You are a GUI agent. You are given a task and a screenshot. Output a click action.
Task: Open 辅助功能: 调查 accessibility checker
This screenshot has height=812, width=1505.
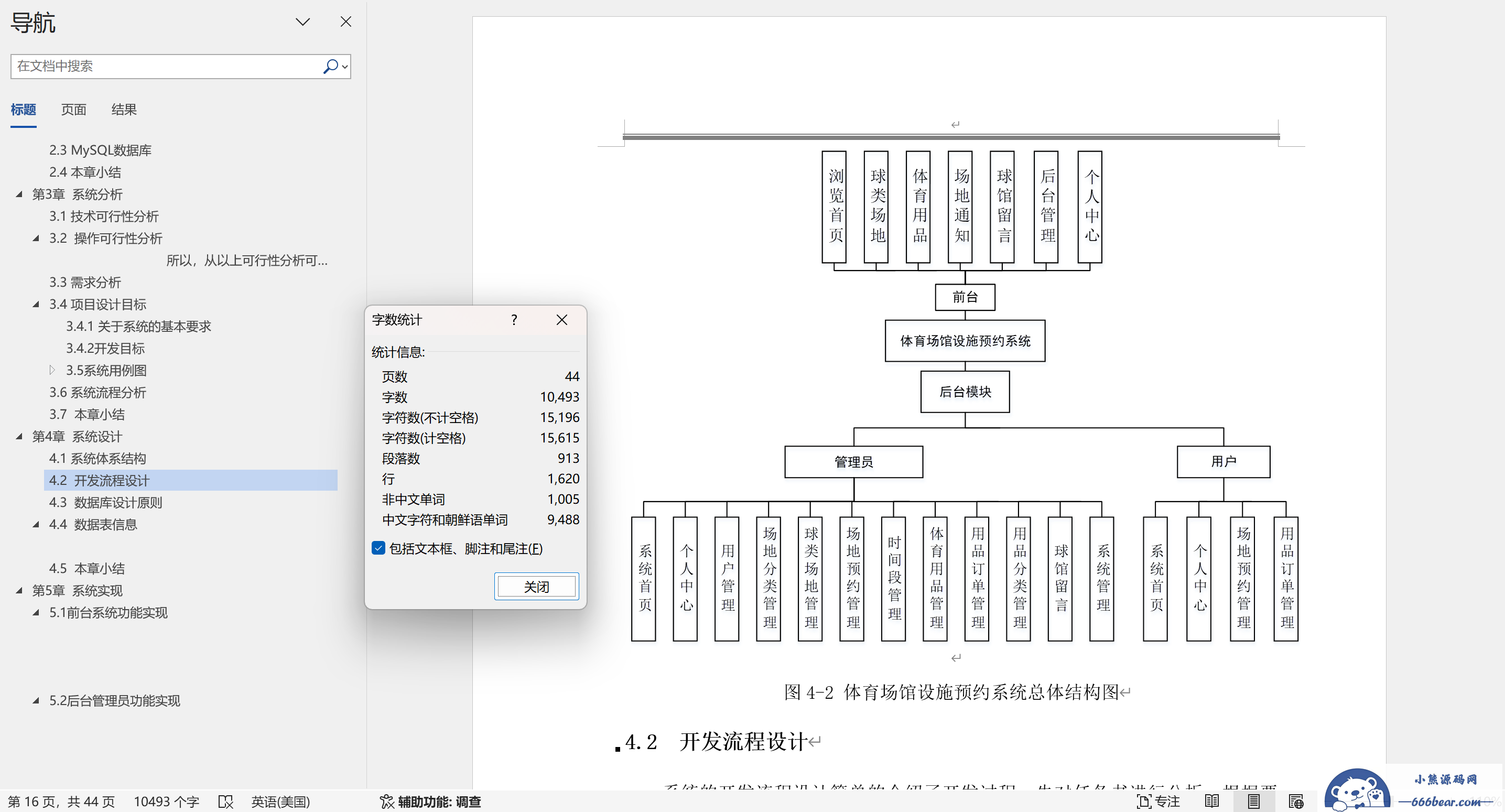[430, 802]
